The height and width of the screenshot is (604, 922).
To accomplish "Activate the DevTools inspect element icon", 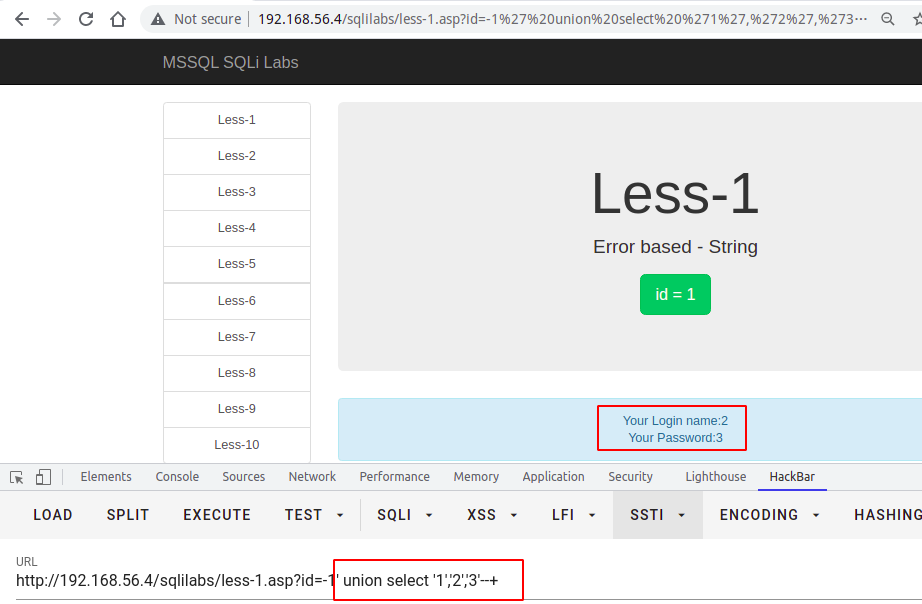I will [x=16, y=477].
